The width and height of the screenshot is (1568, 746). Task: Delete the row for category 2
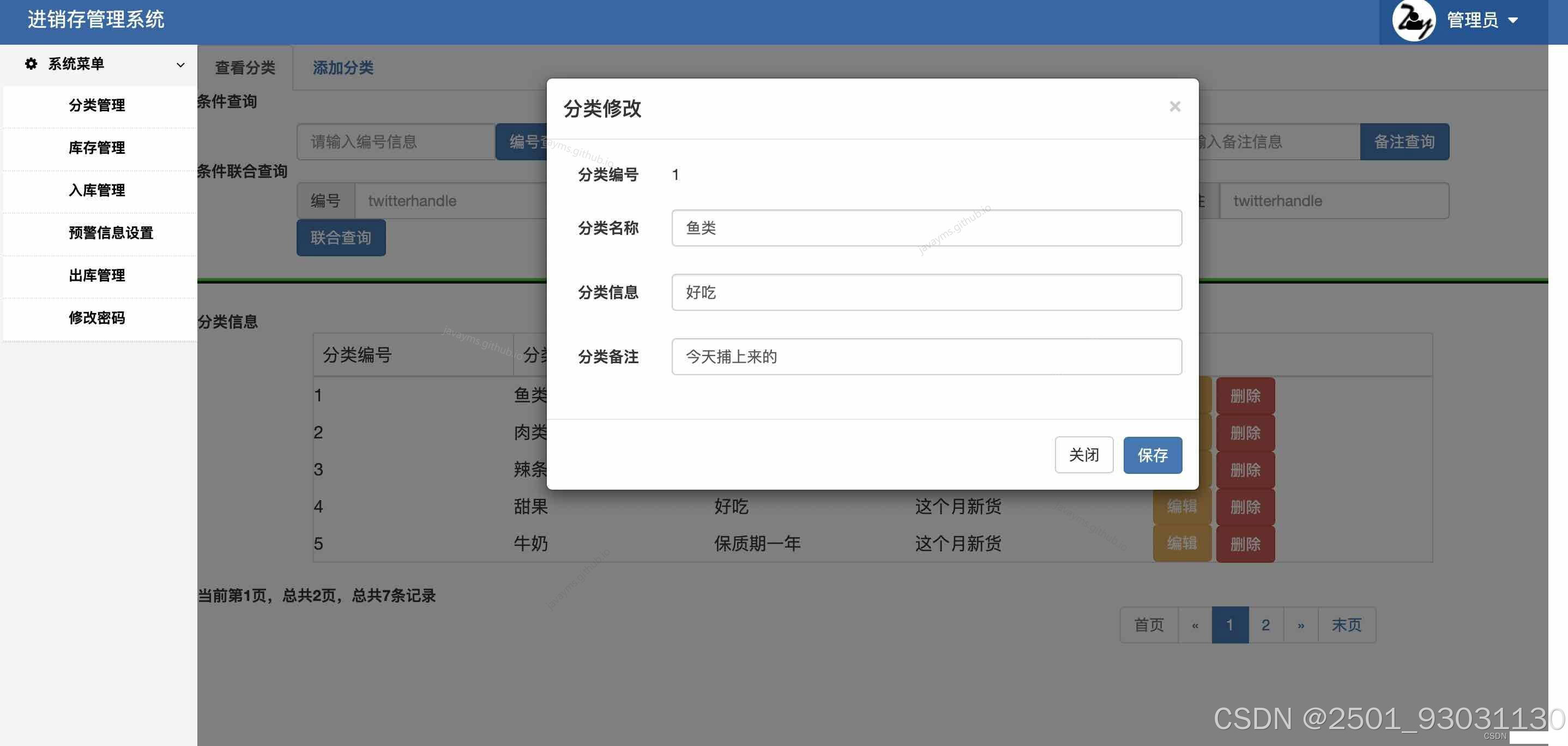pos(1245,433)
